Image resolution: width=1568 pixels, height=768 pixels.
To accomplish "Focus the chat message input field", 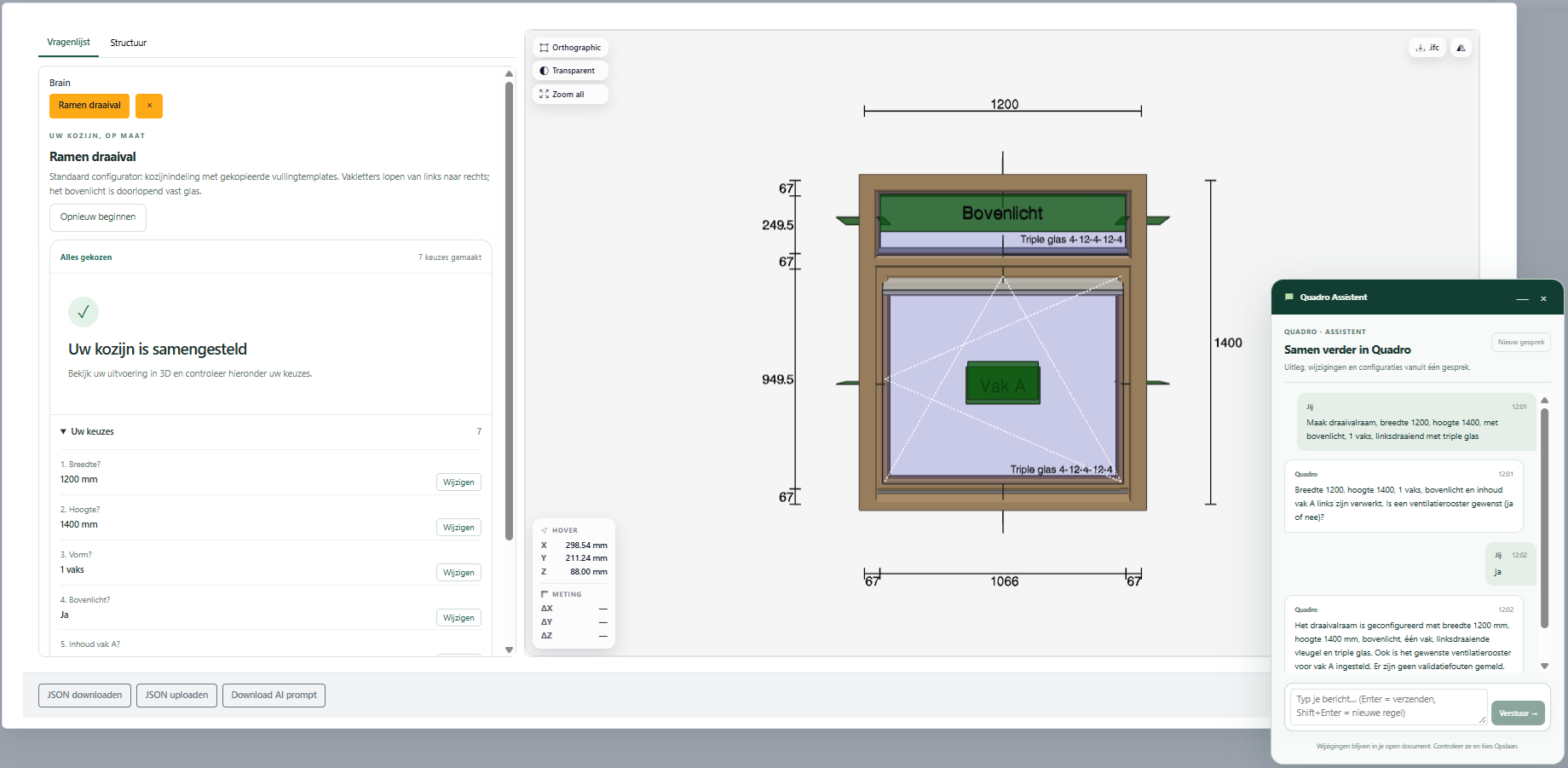I will pos(1389,707).
